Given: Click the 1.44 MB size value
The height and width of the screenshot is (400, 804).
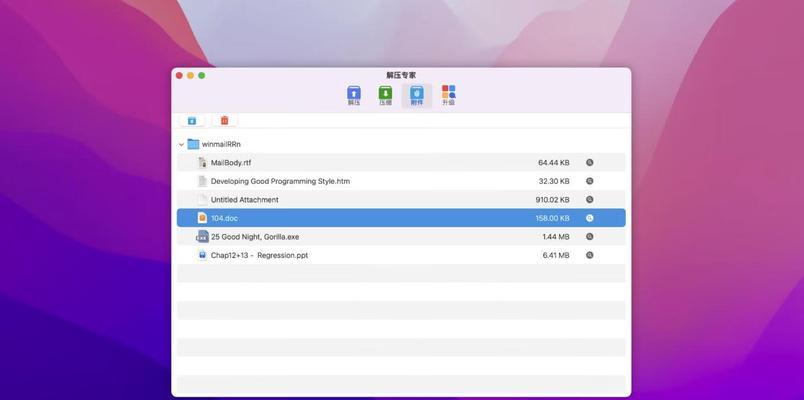Looking at the screenshot, I should (x=556, y=236).
